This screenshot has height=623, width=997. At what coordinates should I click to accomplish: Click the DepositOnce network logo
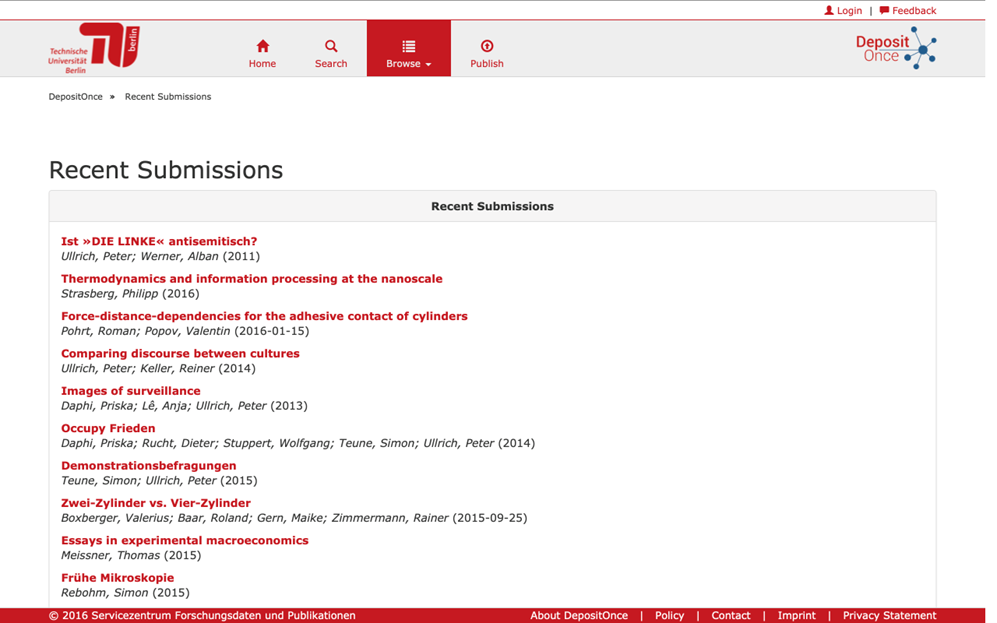point(896,48)
